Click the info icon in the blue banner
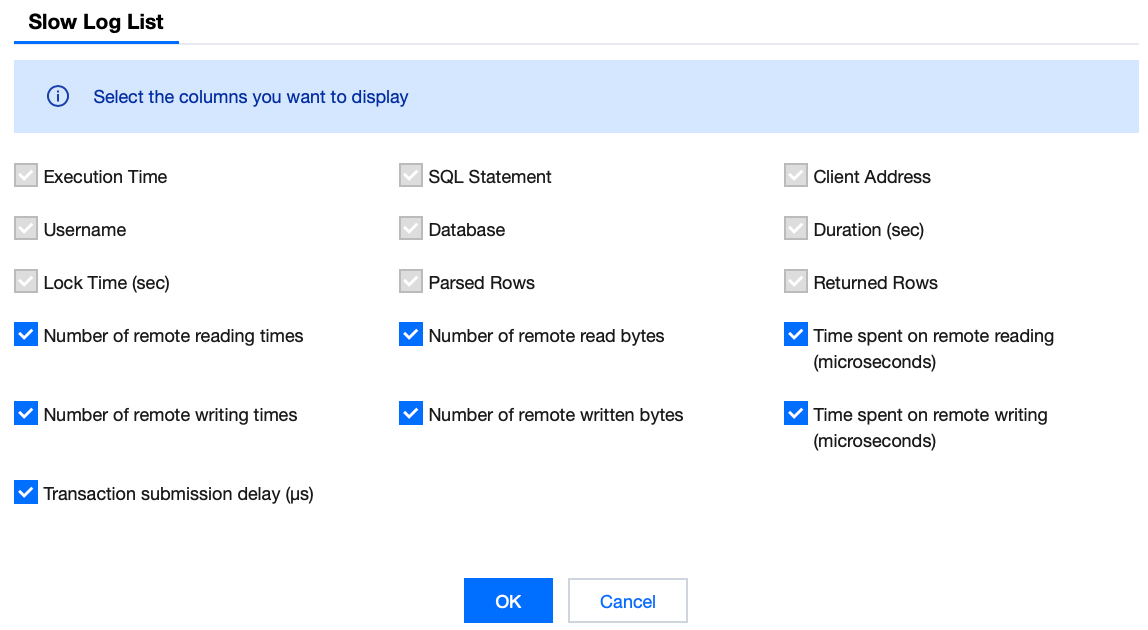Screen dimensions: 1148x630 pos(58,97)
